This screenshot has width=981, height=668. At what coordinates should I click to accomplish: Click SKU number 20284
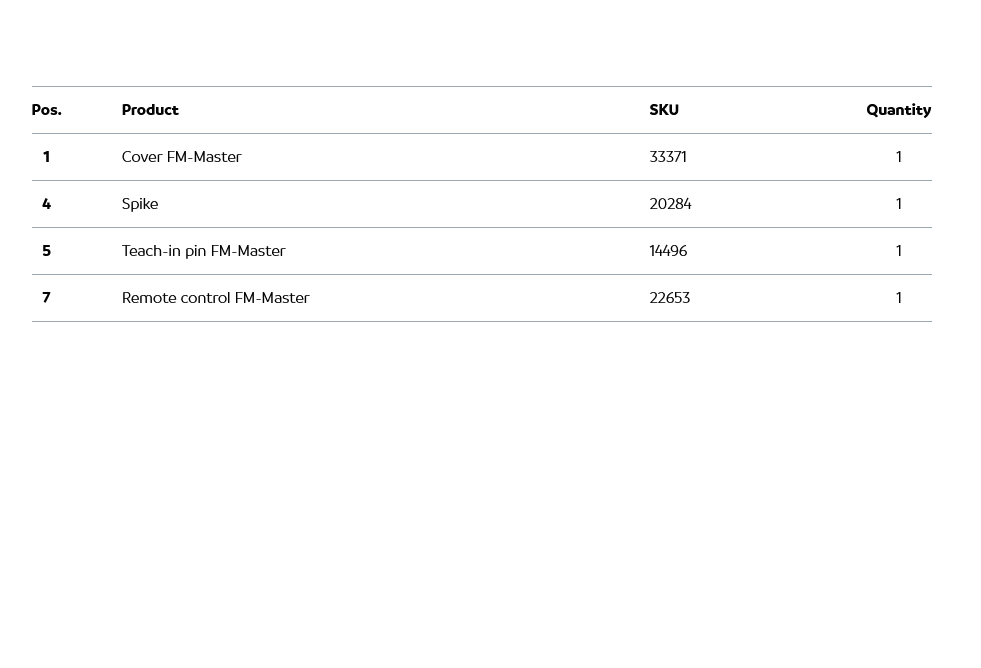coord(670,204)
